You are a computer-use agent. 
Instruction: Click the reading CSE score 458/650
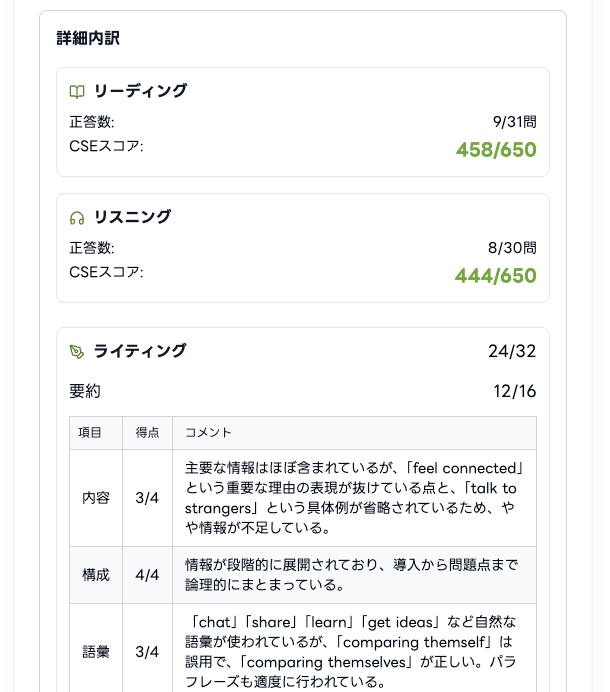[496, 150]
